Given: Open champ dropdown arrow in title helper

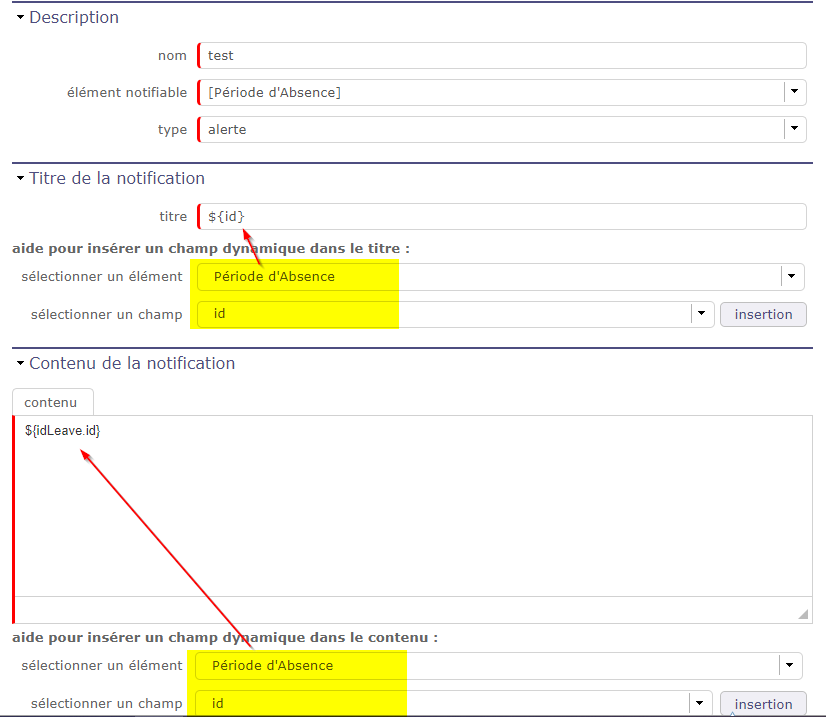Looking at the screenshot, I should tap(703, 314).
